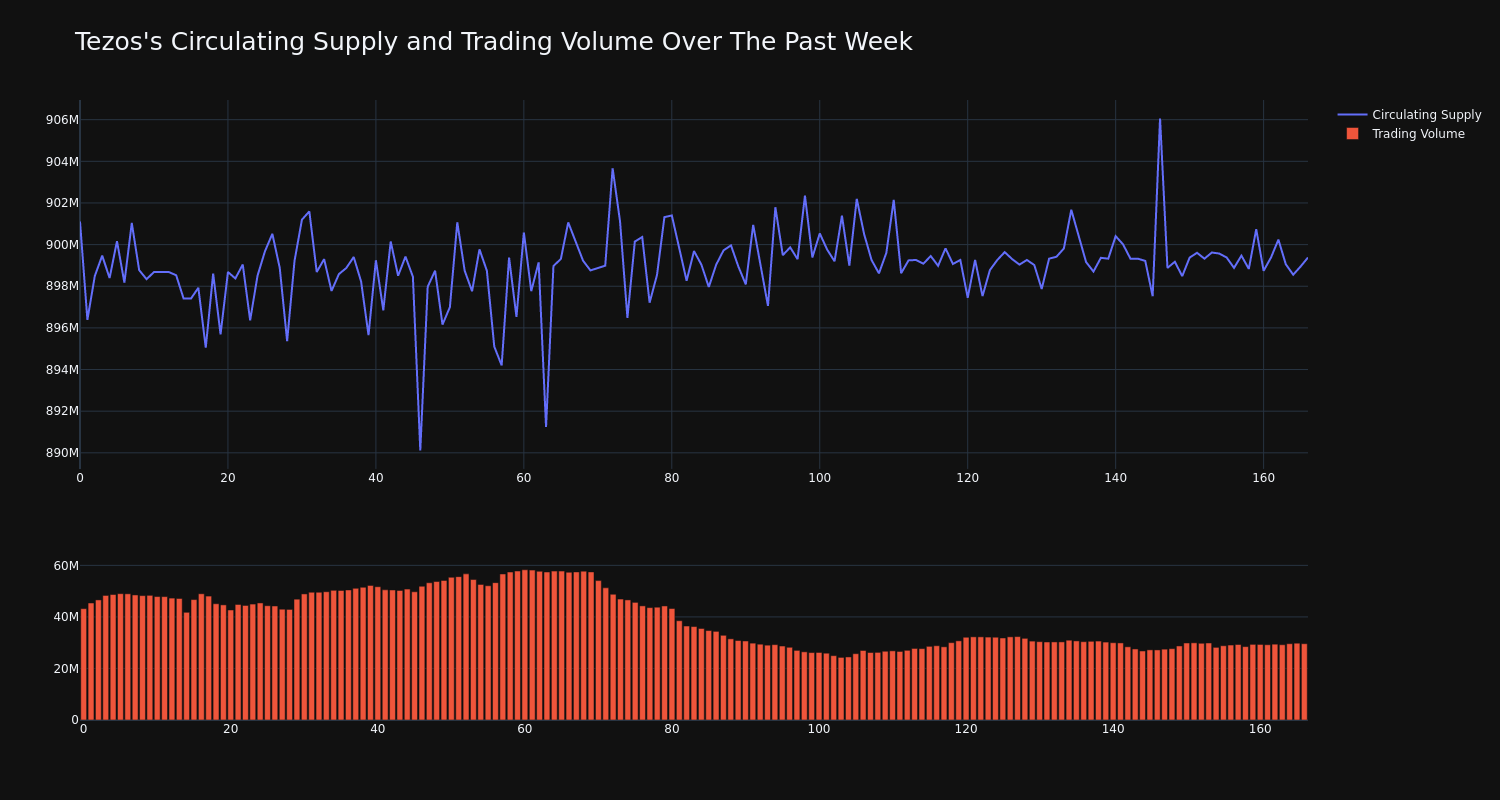Click the 898M label on the supply axis
The image size is (1500, 800).
pyautogui.click(x=62, y=286)
